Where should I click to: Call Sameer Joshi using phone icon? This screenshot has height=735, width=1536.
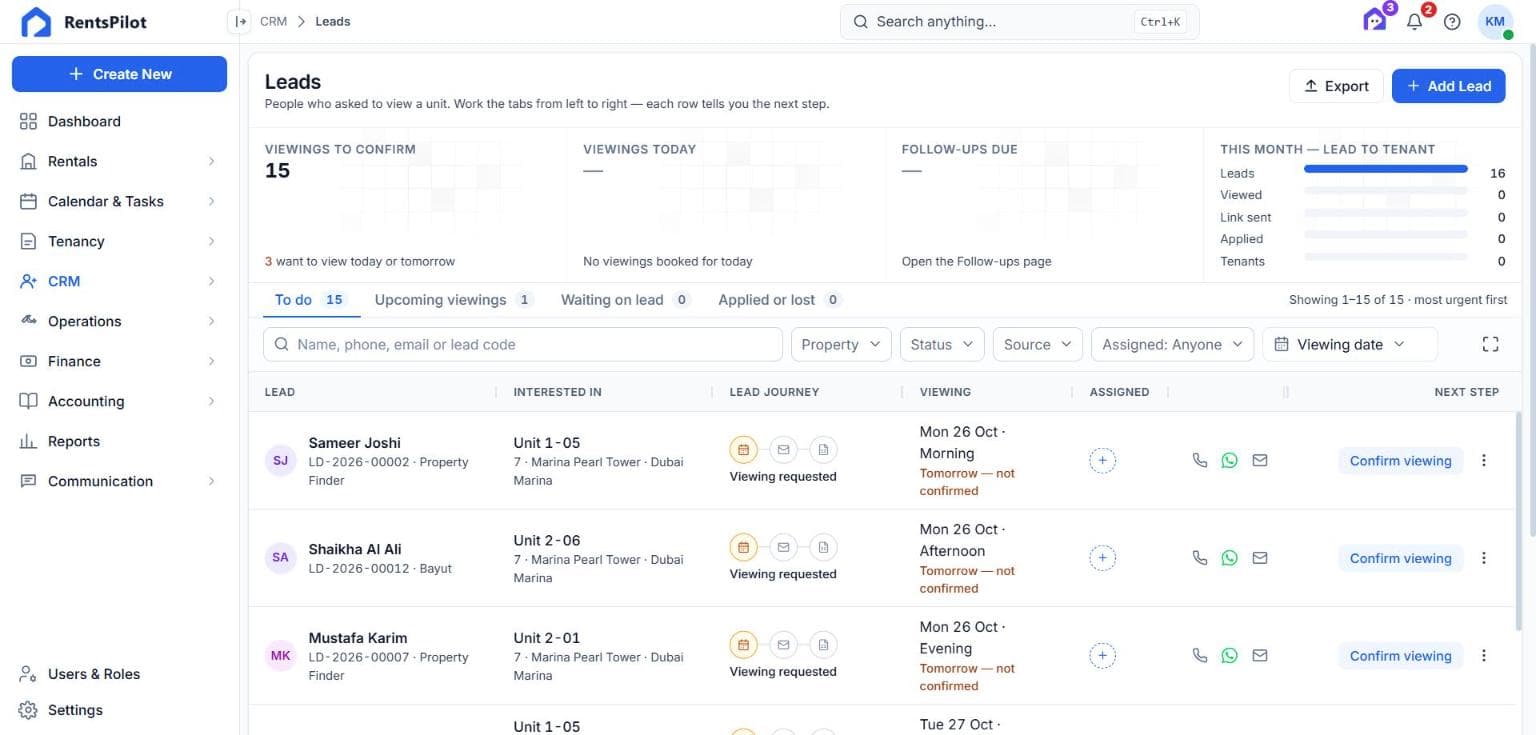(x=1200, y=460)
